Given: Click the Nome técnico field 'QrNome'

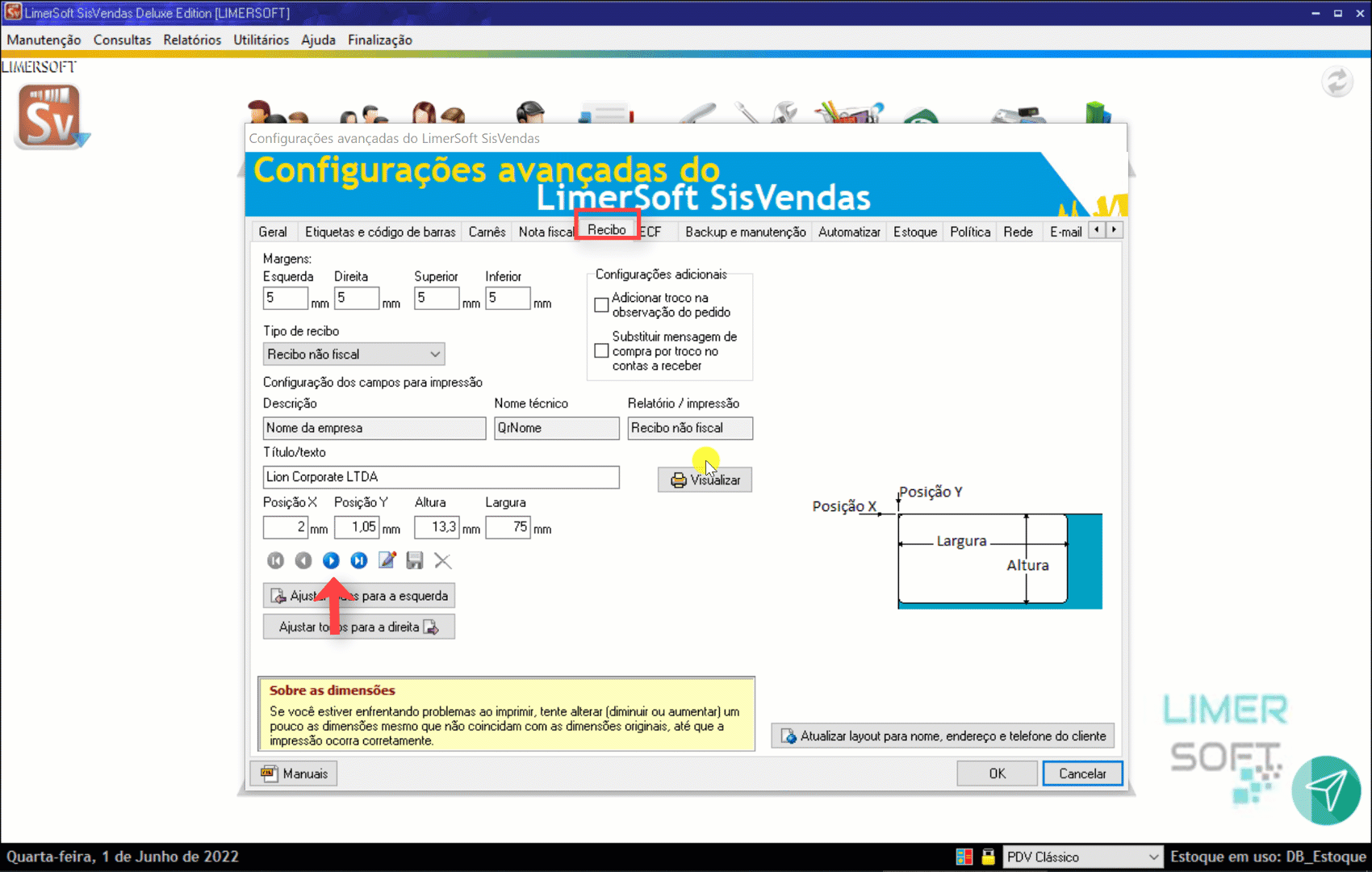Looking at the screenshot, I should pyautogui.click(x=557, y=428).
